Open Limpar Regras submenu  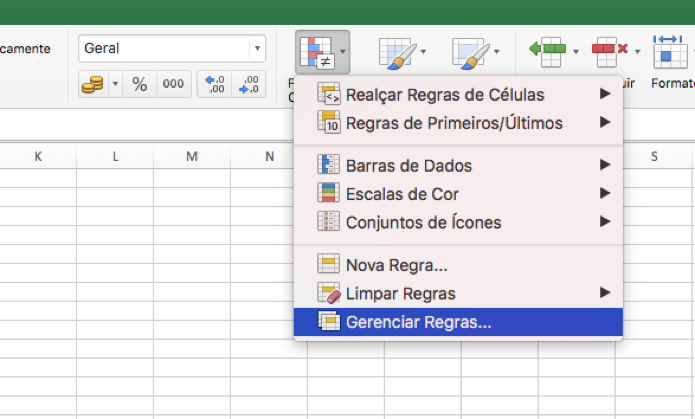pos(458,293)
